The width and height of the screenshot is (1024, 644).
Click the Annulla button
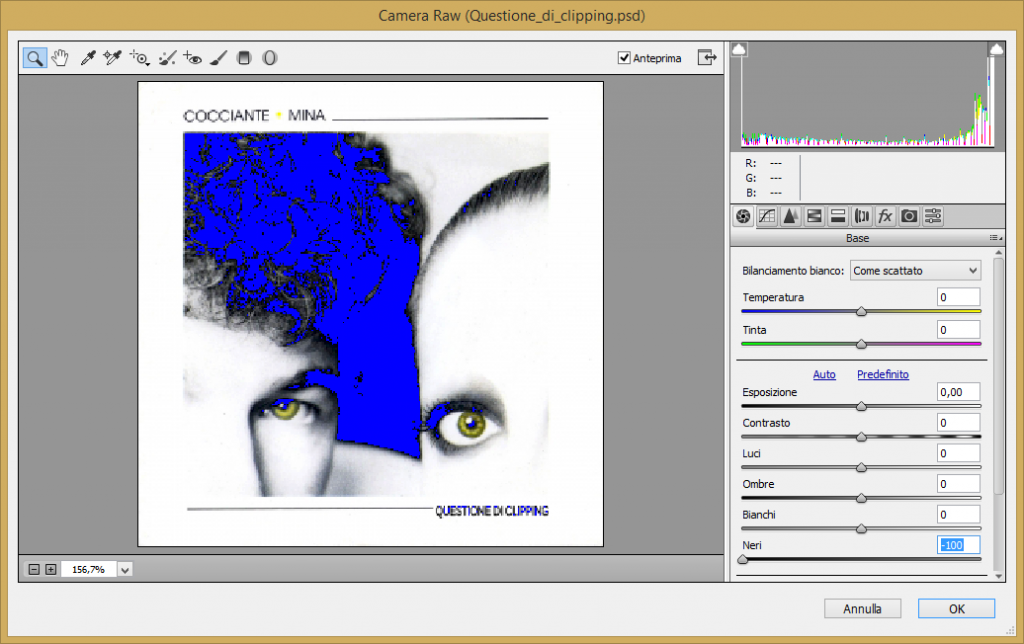pyautogui.click(x=862, y=609)
